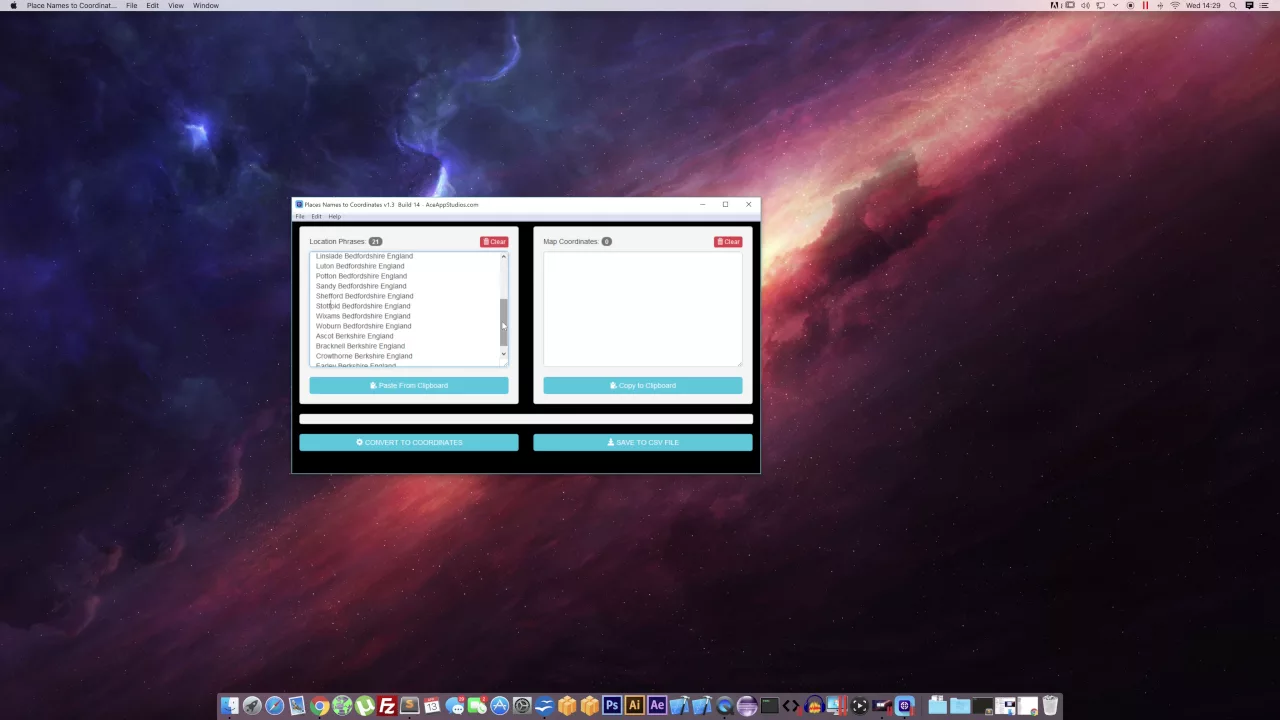
Task: Click the Location Phrases count badge 21
Action: click(x=375, y=241)
